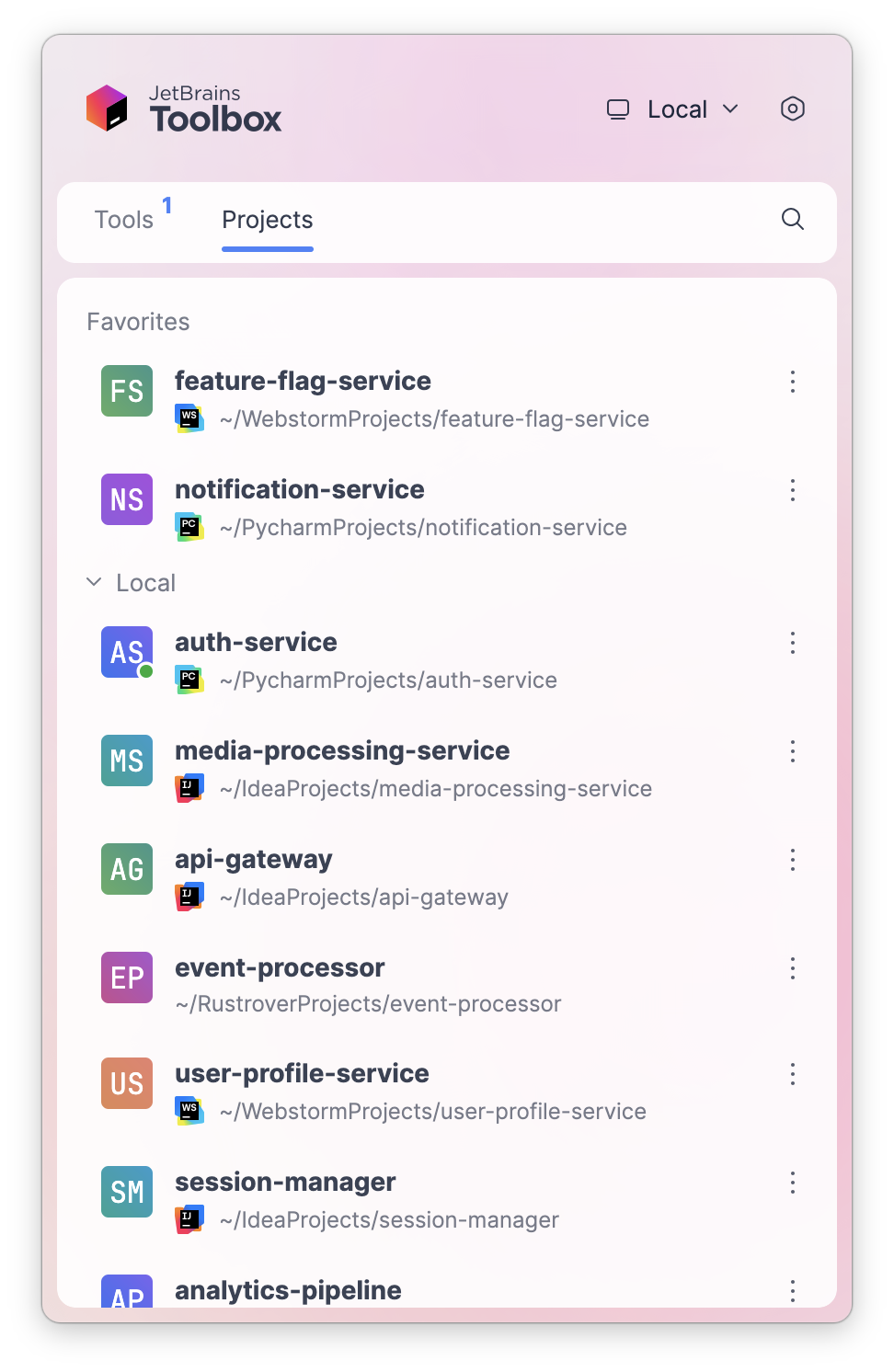Screen dimensions: 894x1372
Task: Open the Local environment dropdown
Action: click(673, 109)
